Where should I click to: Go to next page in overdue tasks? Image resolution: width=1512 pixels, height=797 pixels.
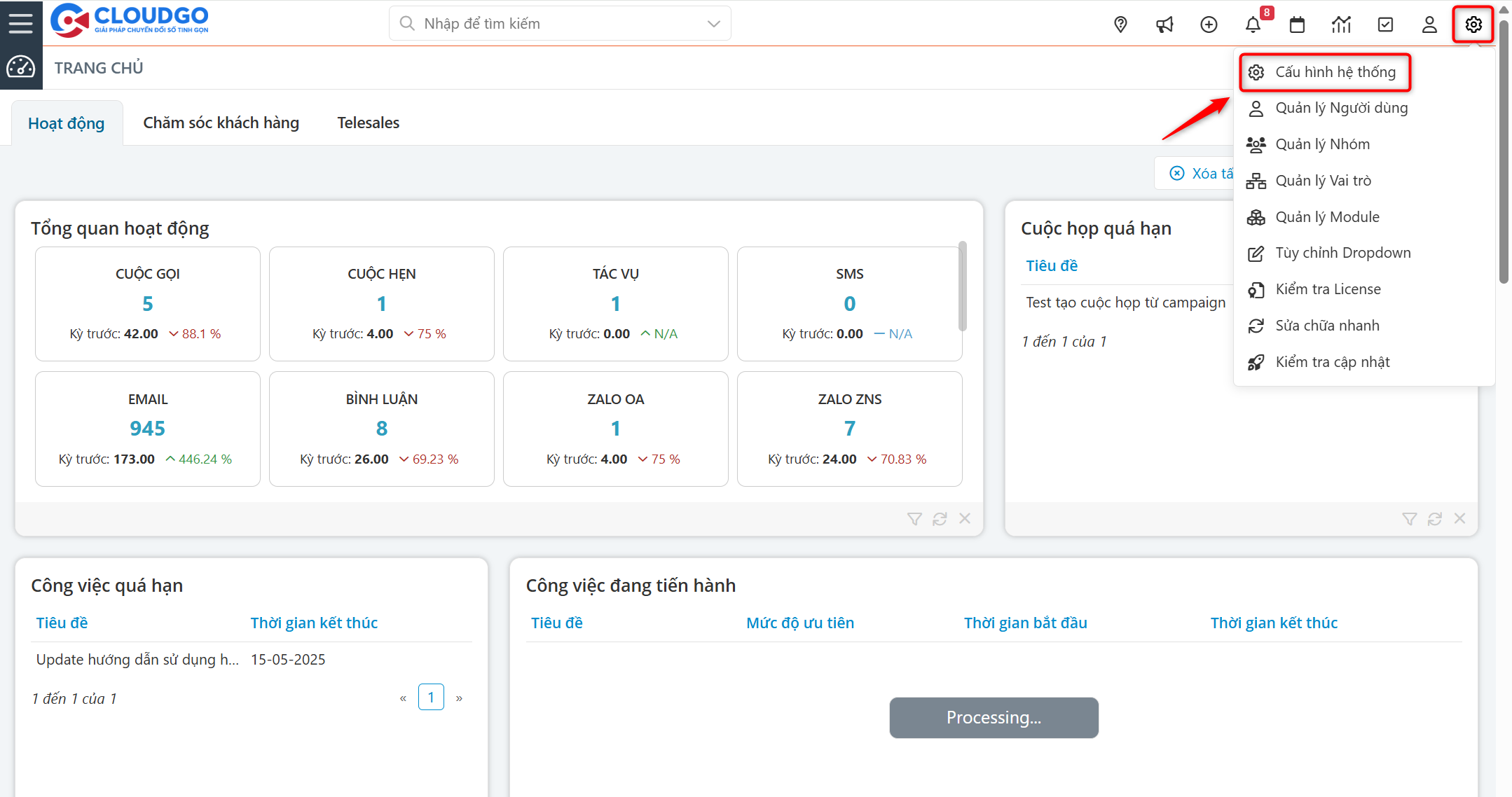click(459, 698)
